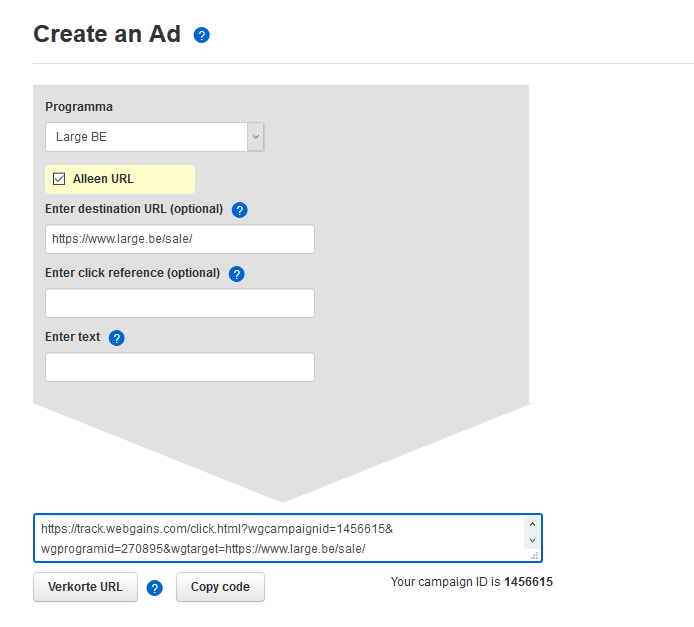The height and width of the screenshot is (627, 694).
Task: Click help icon beside Enter text label
Action: 116,338
